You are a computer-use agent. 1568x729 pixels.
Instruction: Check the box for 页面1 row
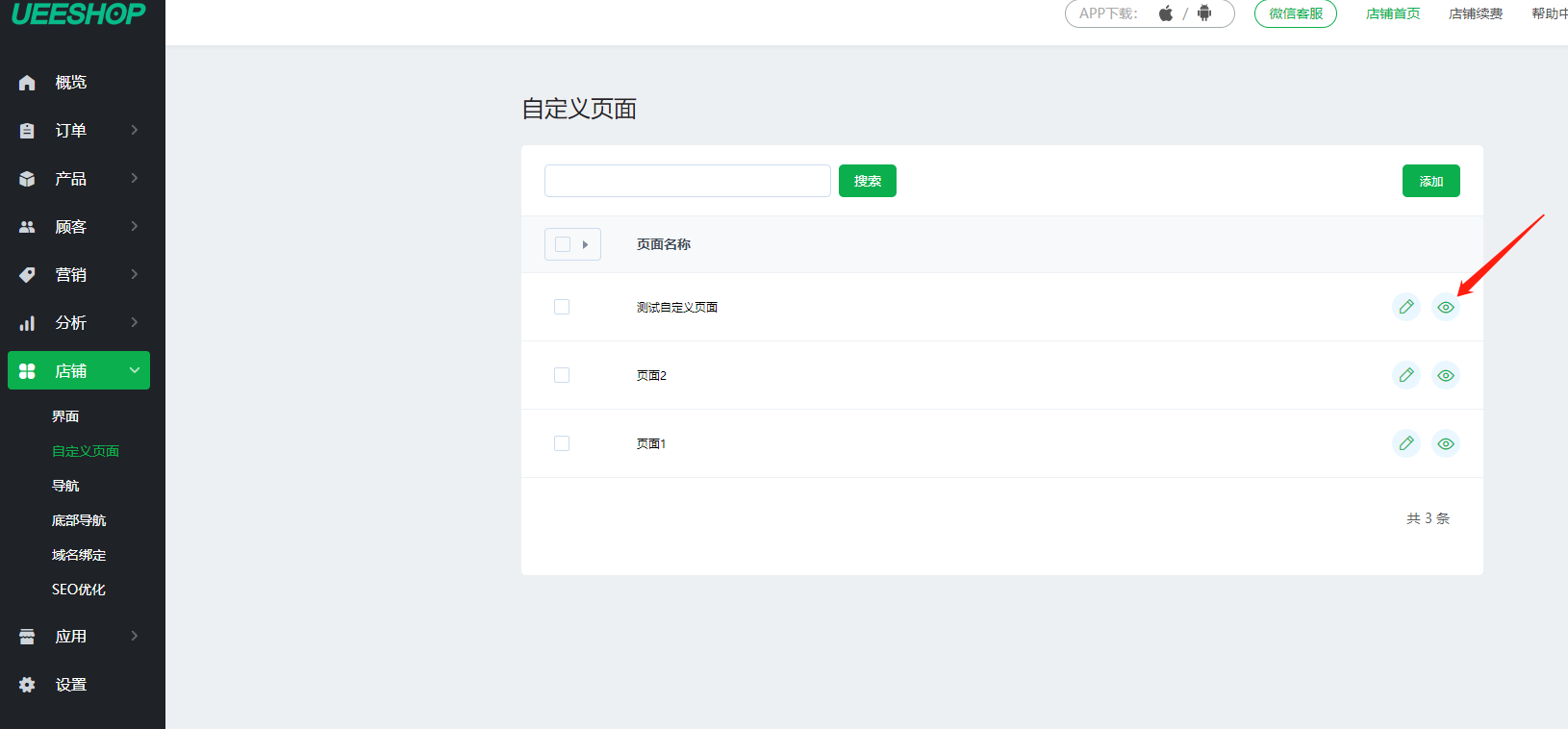click(x=562, y=443)
